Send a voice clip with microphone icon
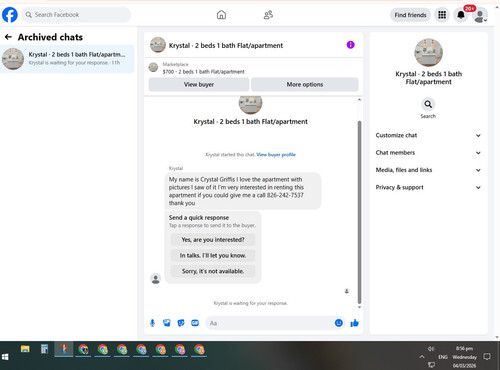This screenshot has height=370, width=500. 152,323
